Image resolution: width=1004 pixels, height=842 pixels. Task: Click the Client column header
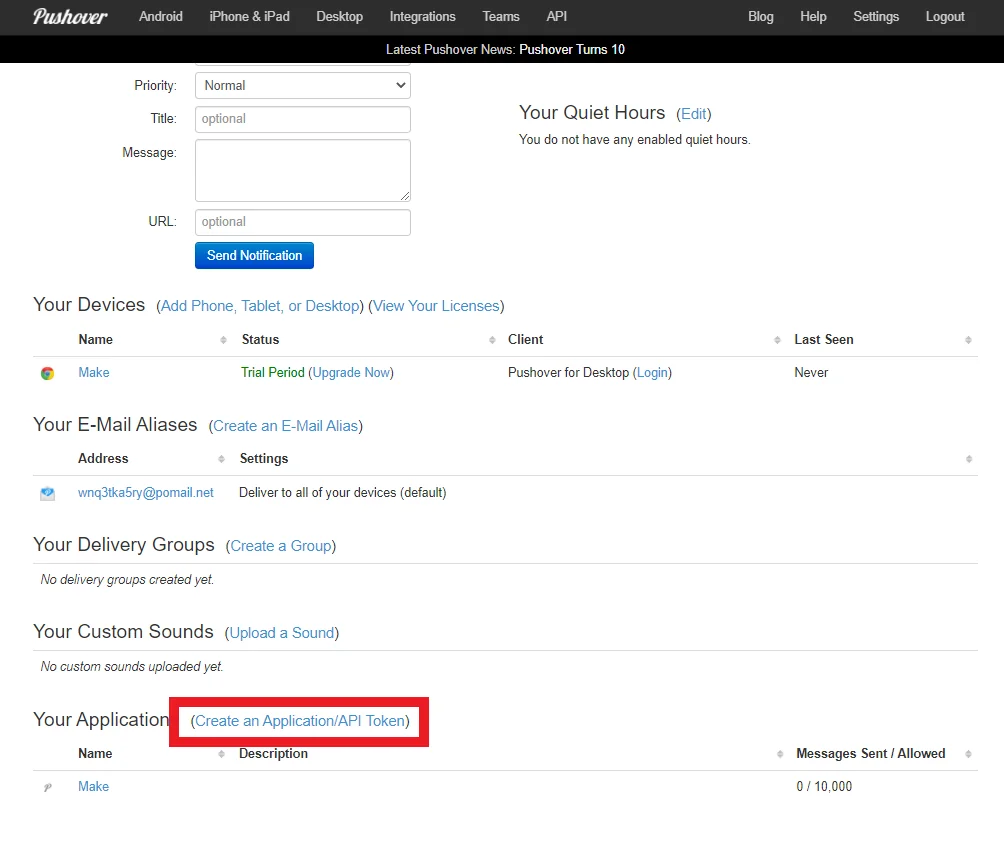[526, 340]
